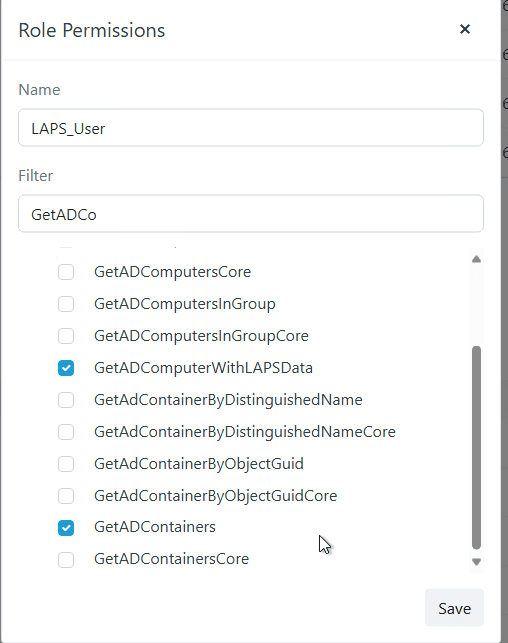Check GetAdContainerByDistinguishedName permission box

coord(66,400)
